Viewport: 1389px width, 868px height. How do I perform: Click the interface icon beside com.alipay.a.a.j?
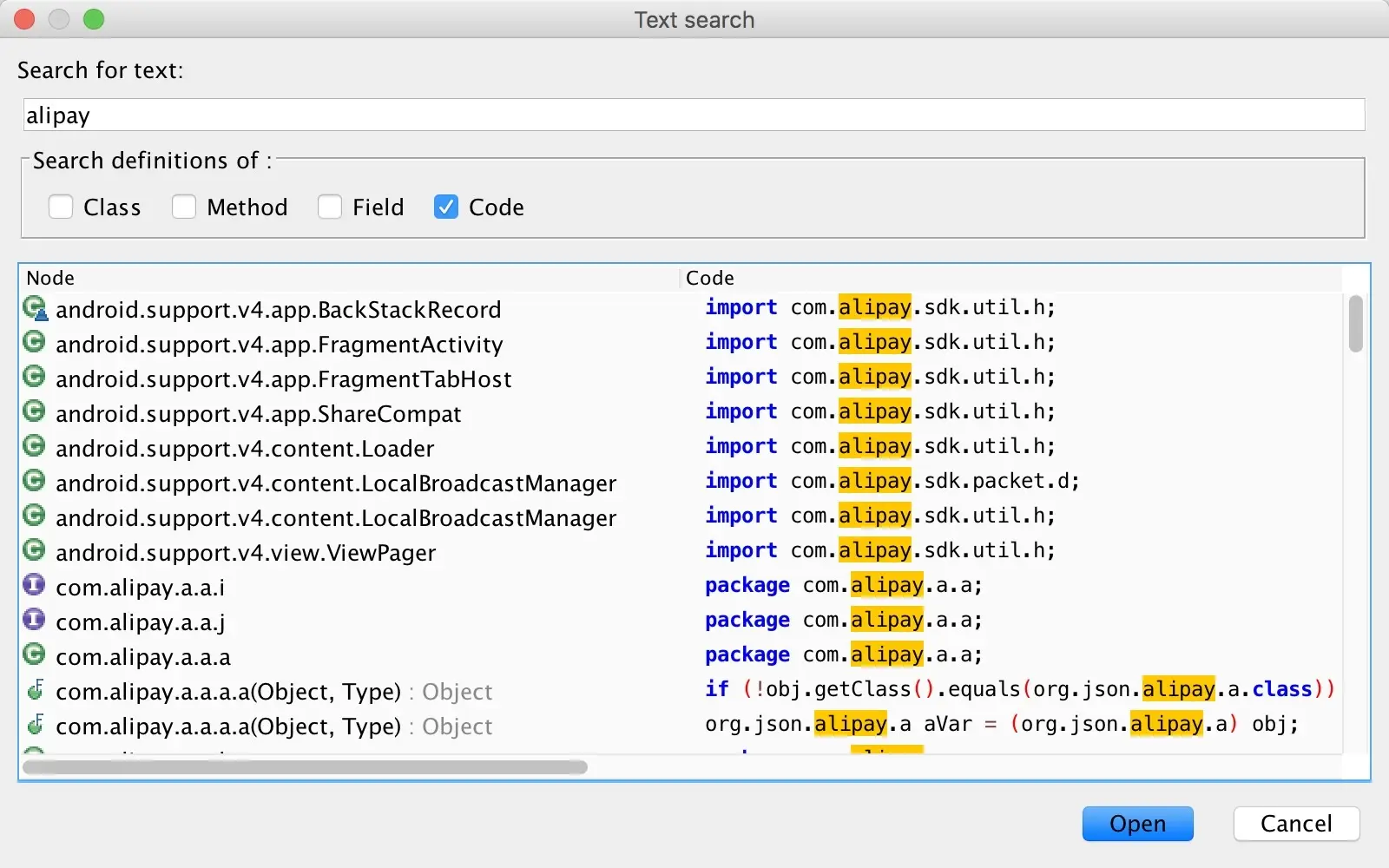(x=33, y=621)
